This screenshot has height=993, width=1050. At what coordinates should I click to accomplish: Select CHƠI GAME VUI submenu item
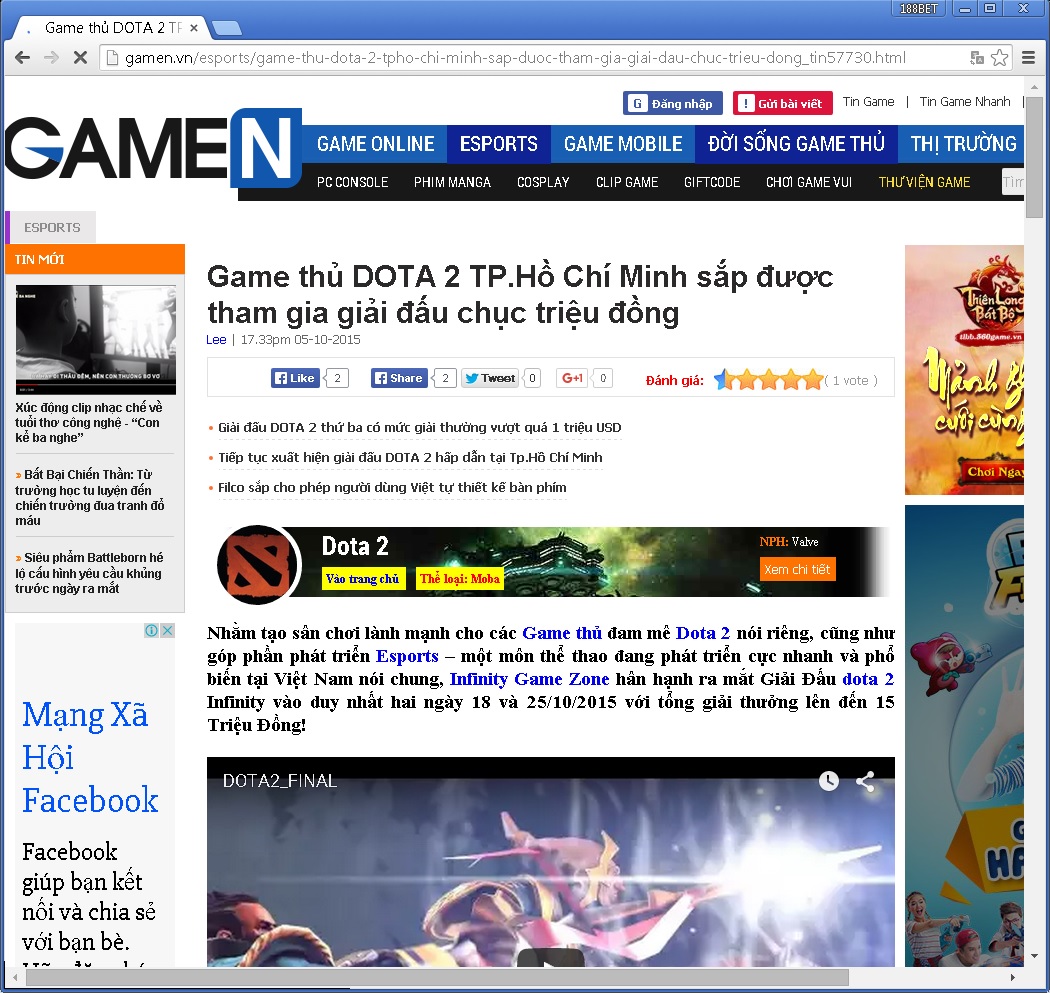click(x=809, y=182)
